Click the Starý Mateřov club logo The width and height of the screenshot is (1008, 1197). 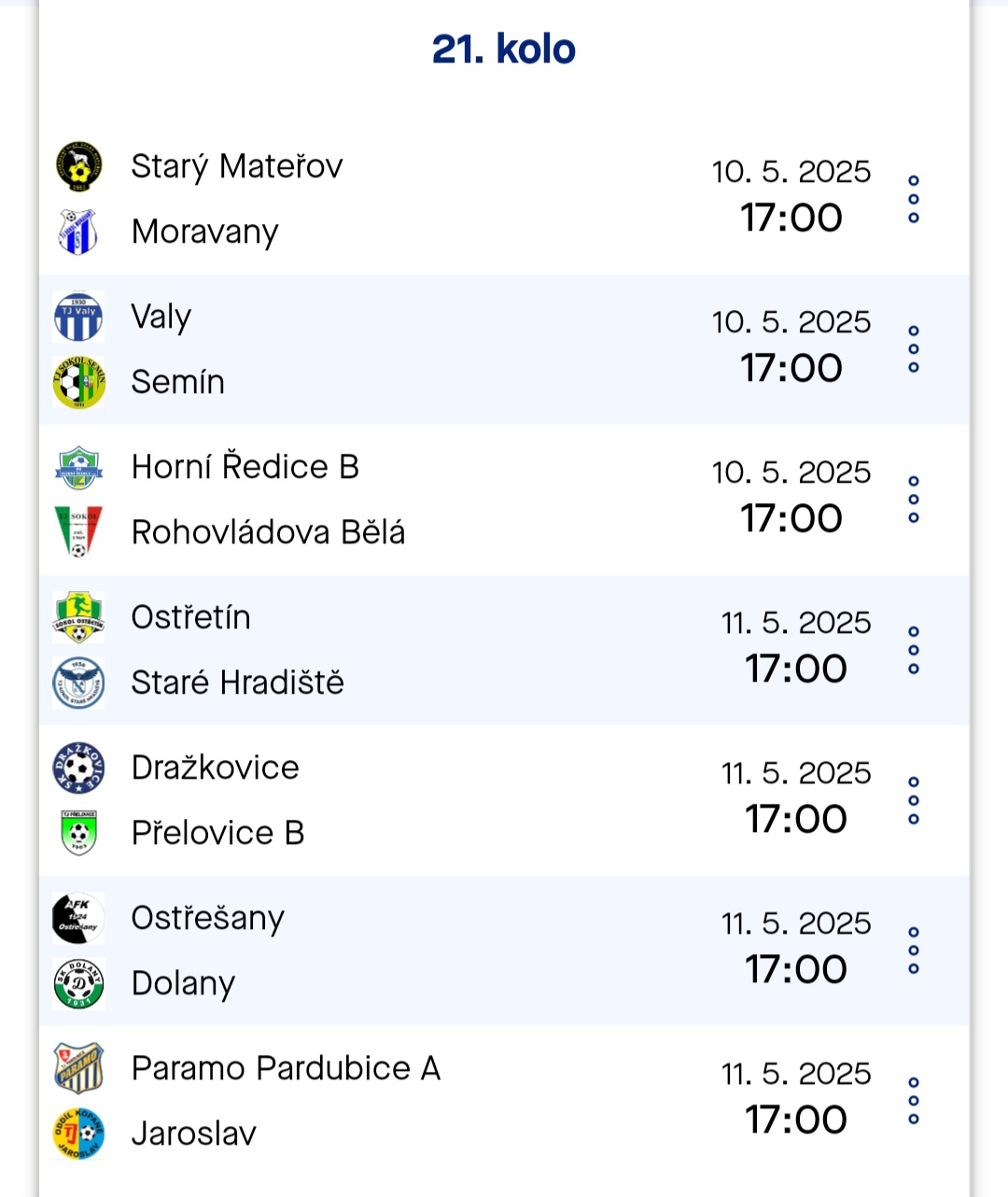coord(78,166)
